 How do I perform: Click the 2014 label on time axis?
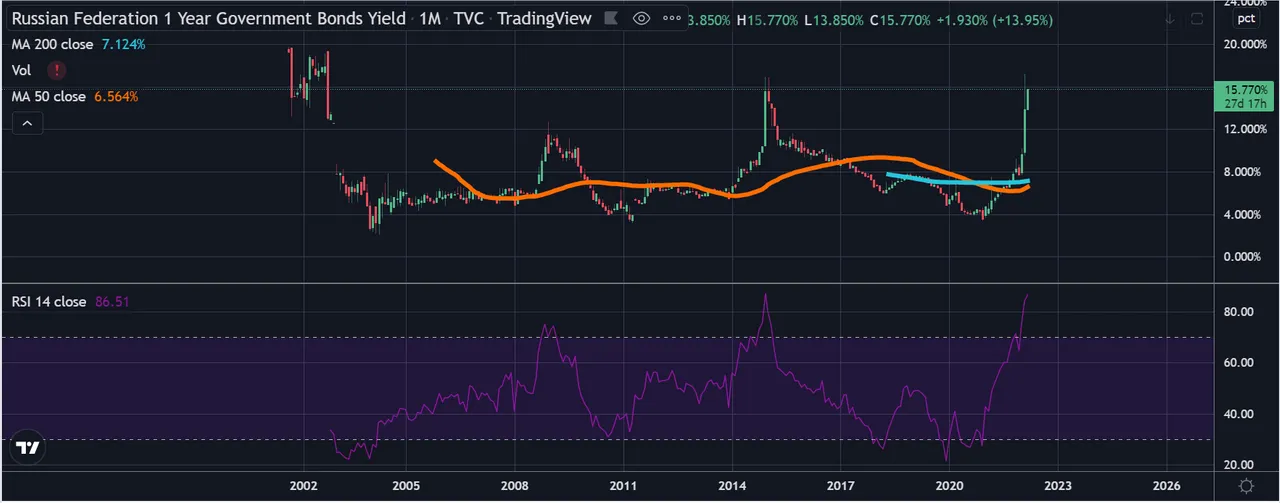732,485
